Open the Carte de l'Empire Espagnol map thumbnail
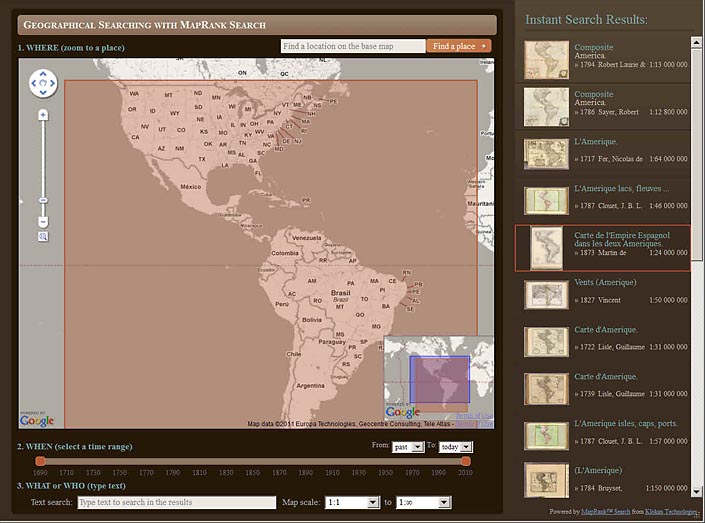The height and width of the screenshot is (523, 705). pyautogui.click(x=546, y=248)
